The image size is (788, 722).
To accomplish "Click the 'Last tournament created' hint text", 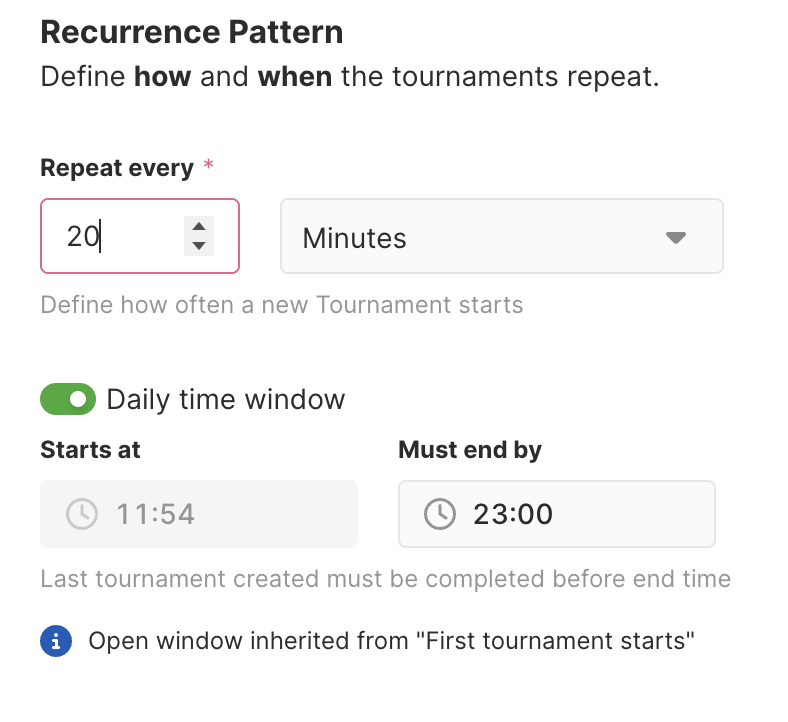I will [x=385, y=579].
